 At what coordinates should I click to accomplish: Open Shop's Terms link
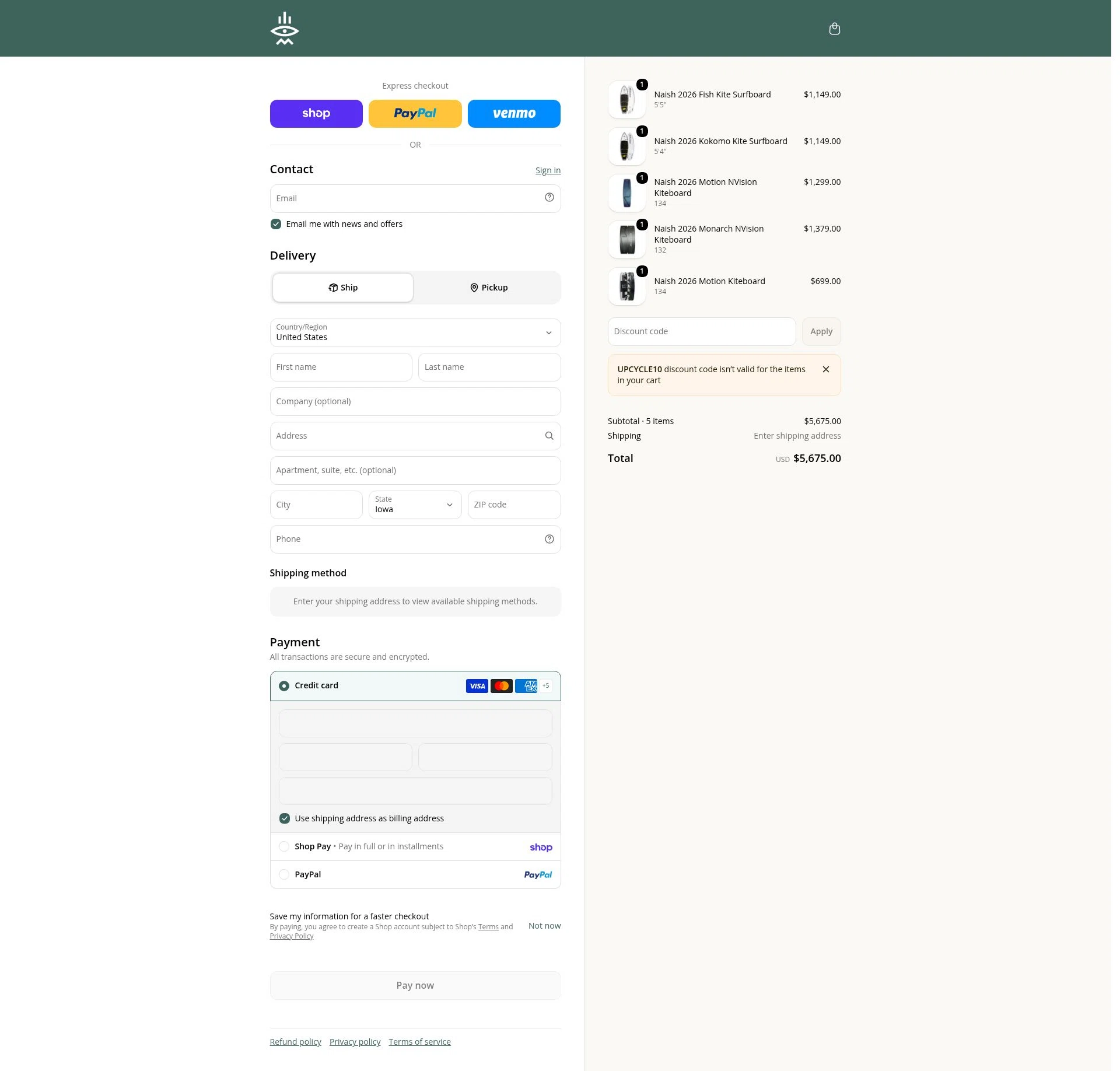tap(489, 927)
